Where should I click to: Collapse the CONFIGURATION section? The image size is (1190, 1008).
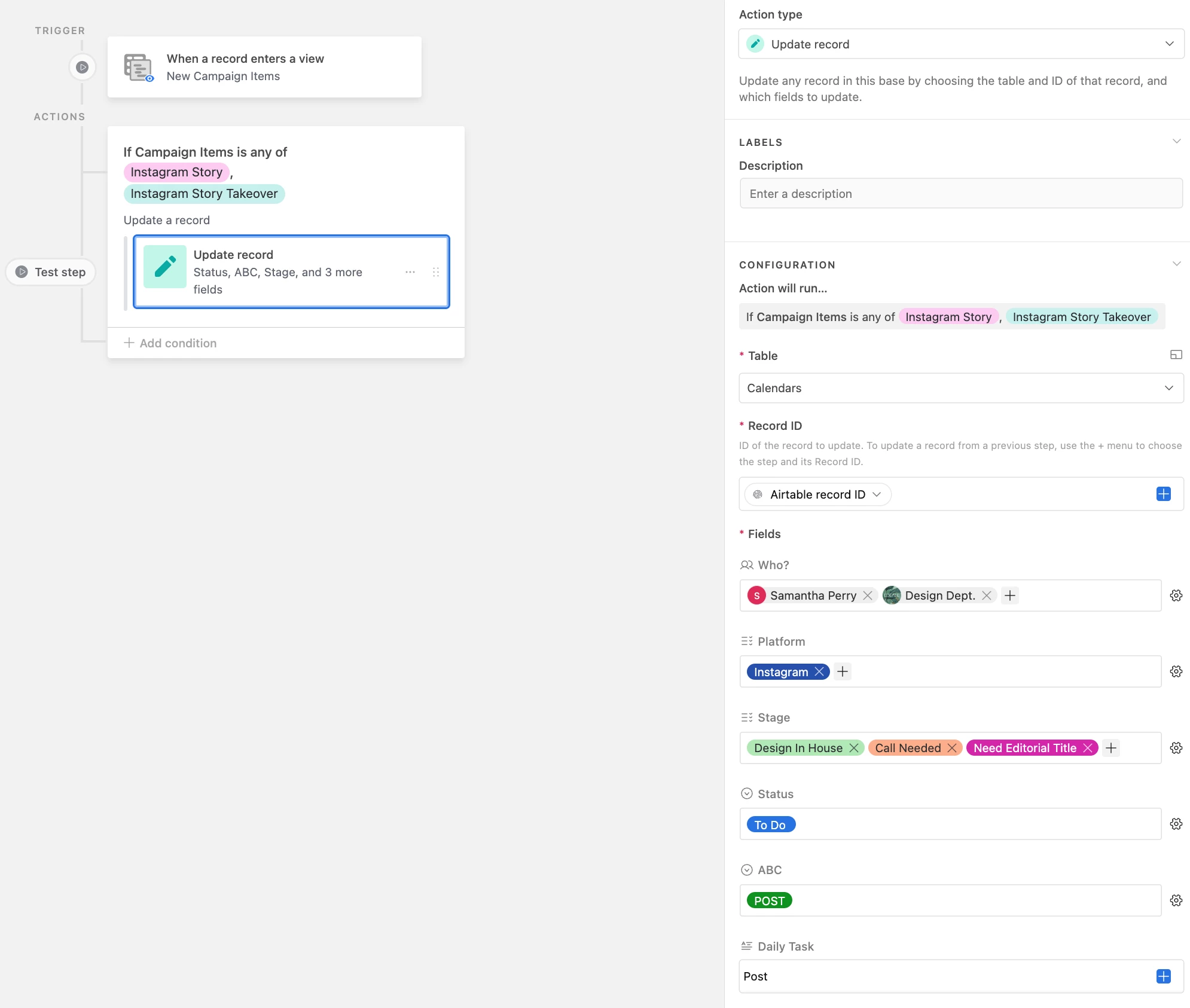coord(1176,264)
